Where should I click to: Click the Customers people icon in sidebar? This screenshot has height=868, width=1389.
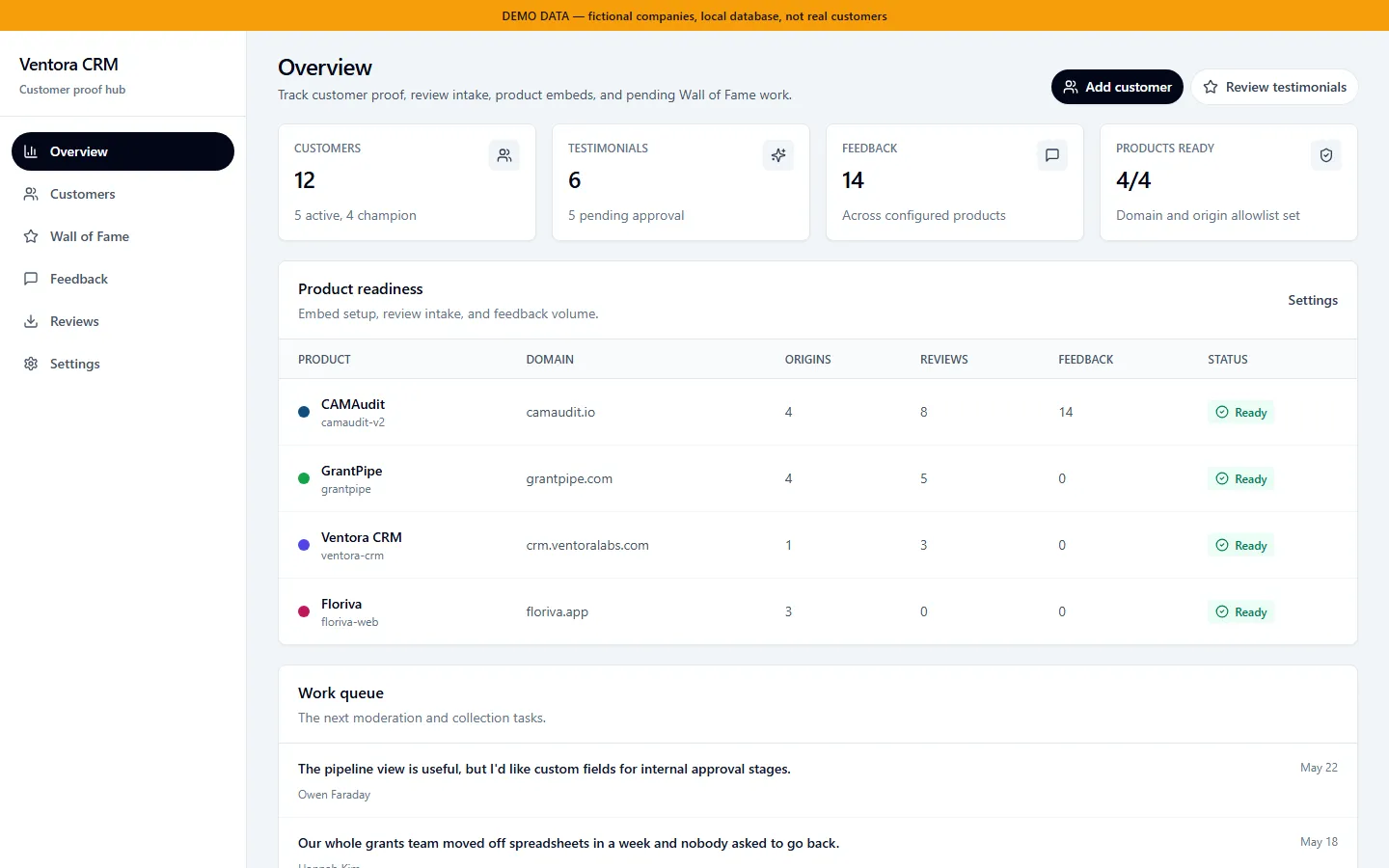31,194
